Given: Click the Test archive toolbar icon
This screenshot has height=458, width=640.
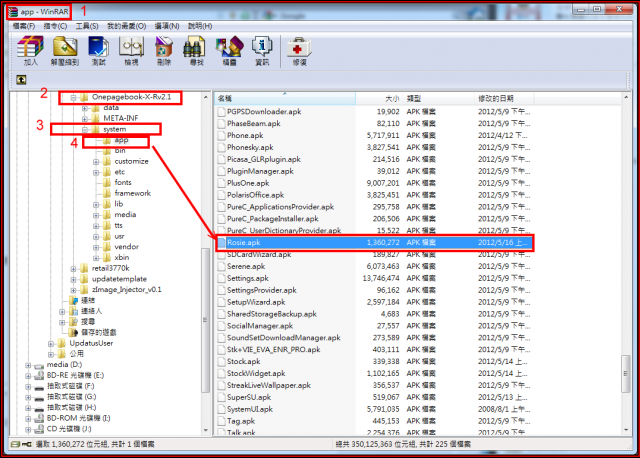Looking at the screenshot, I should point(98,47).
